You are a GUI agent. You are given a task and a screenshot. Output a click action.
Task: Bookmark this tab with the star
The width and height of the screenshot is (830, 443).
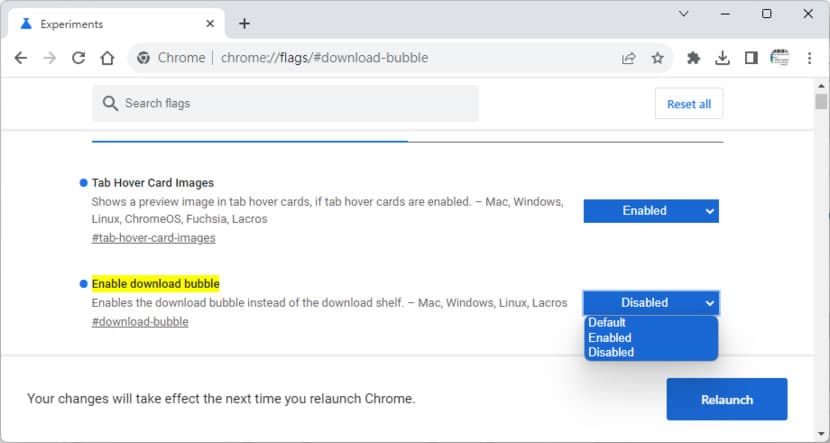tap(657, 58)
